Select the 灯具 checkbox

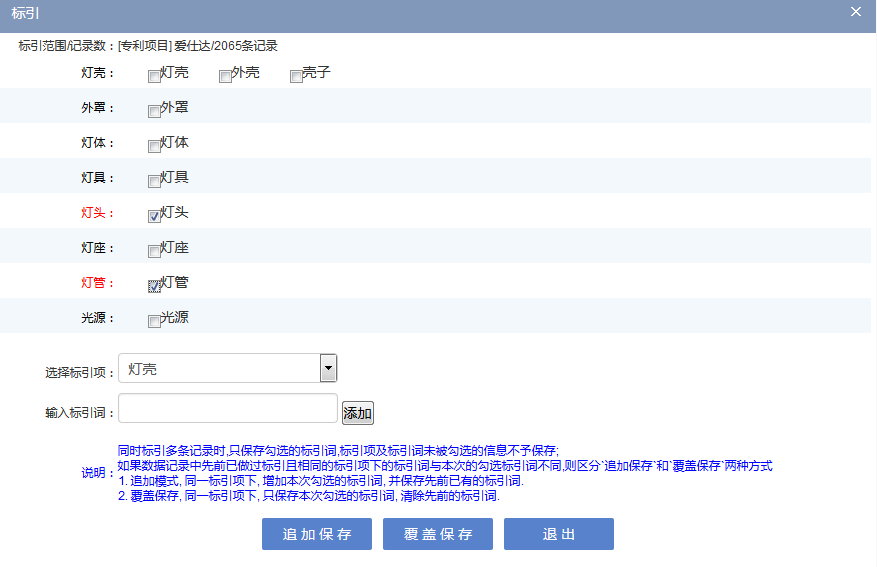(x=154, y=182)
